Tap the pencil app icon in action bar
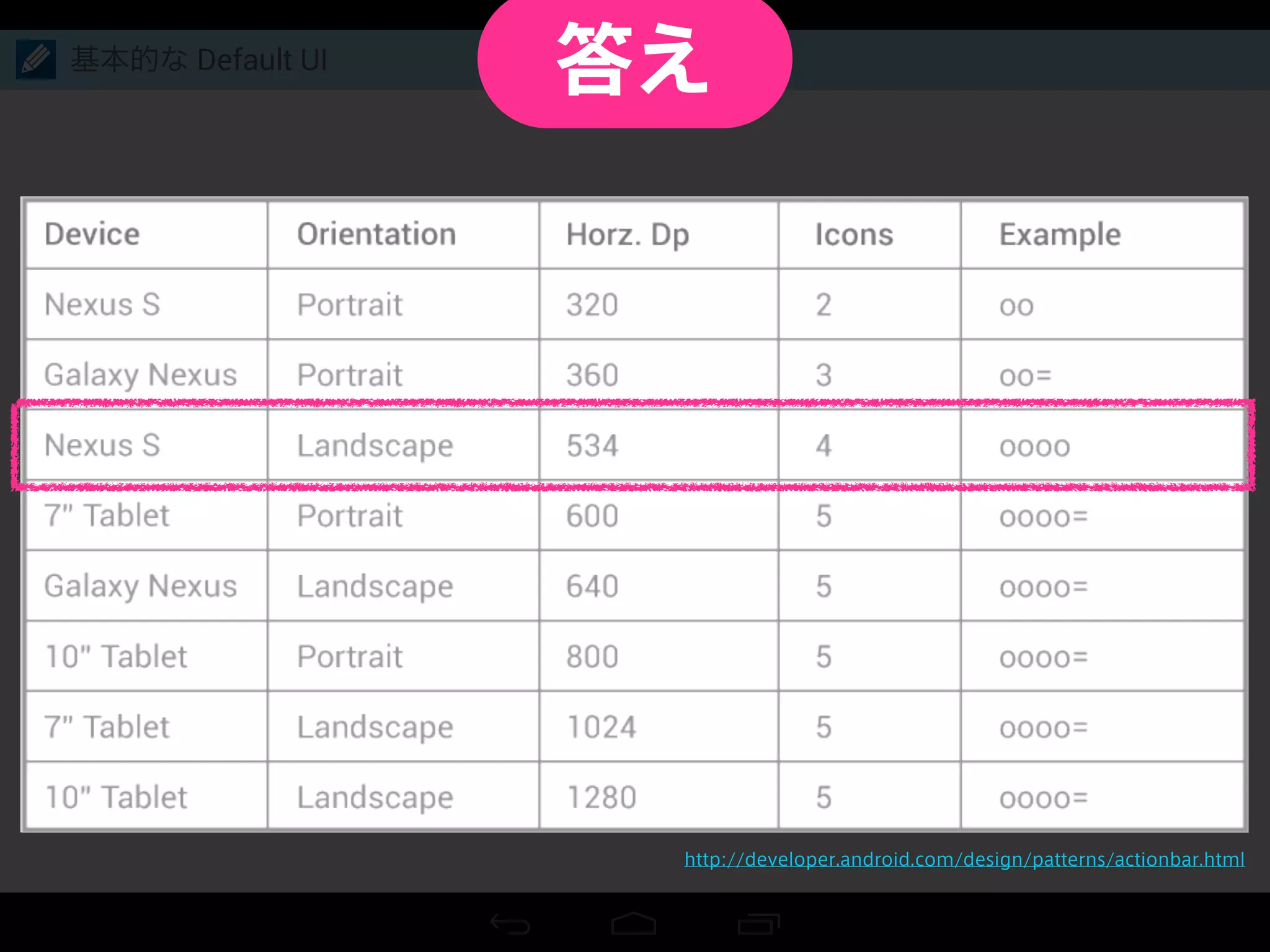Viewport: 1270px width, 952px height. (x=36, y=59)
